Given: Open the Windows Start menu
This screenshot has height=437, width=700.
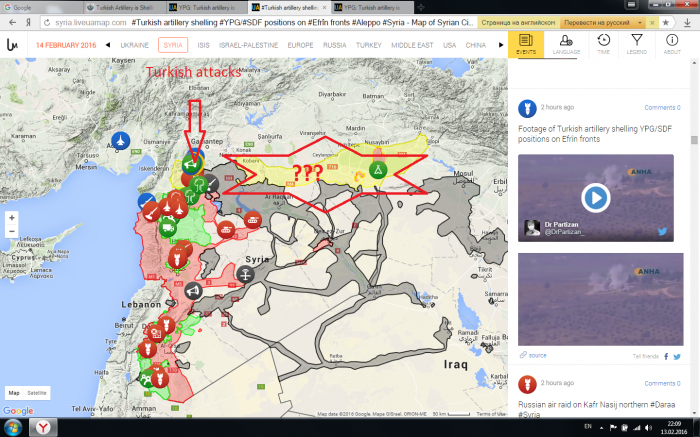Looking at the screenshot, I should click(x=12, y=427).
